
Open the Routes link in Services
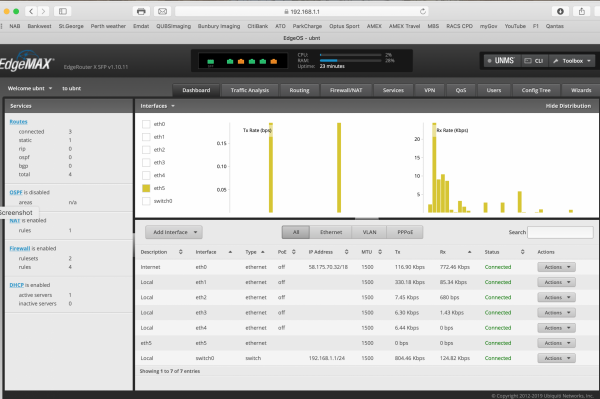coord(18,122)
